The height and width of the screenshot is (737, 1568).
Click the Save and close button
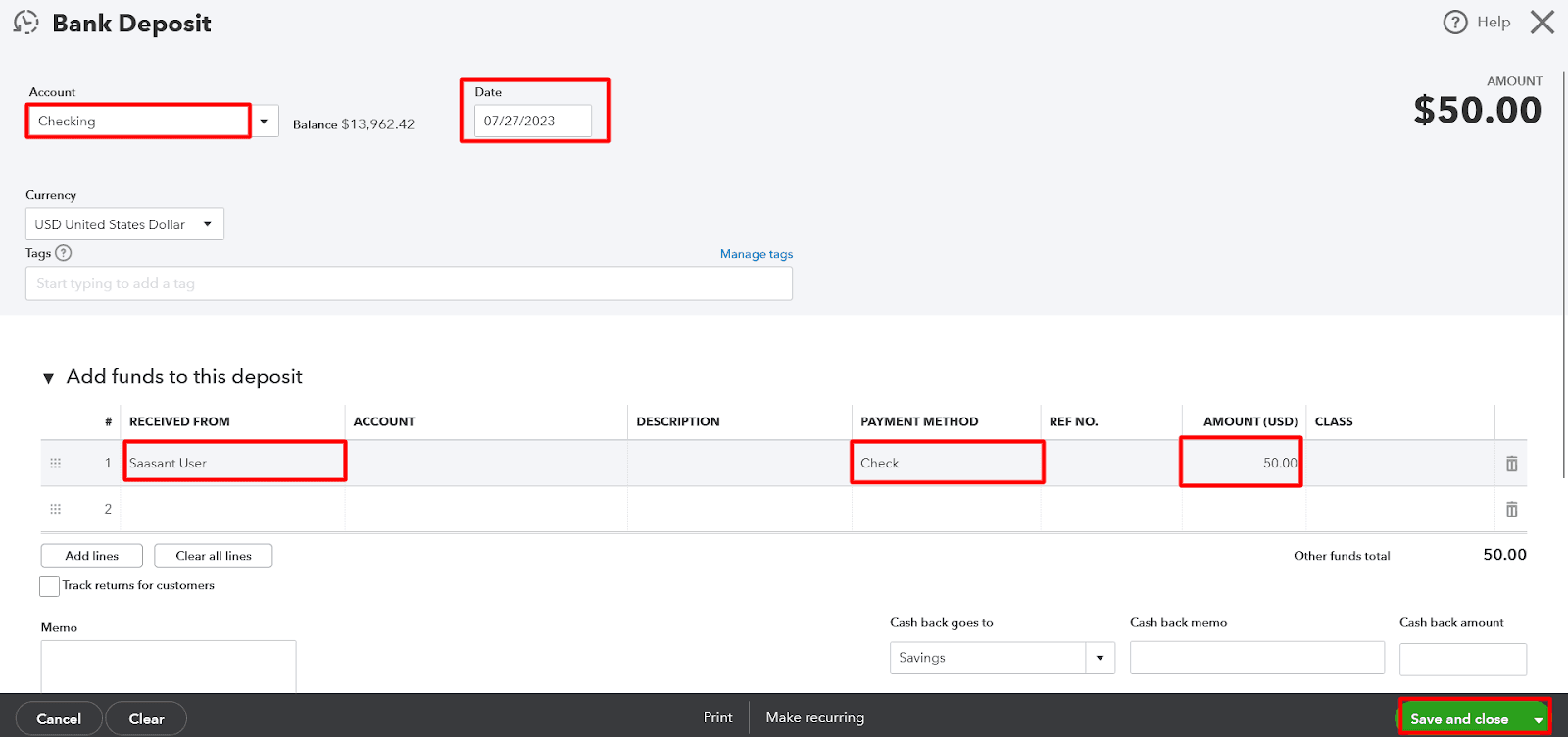pyautogui.click(x=1459, y=719)
